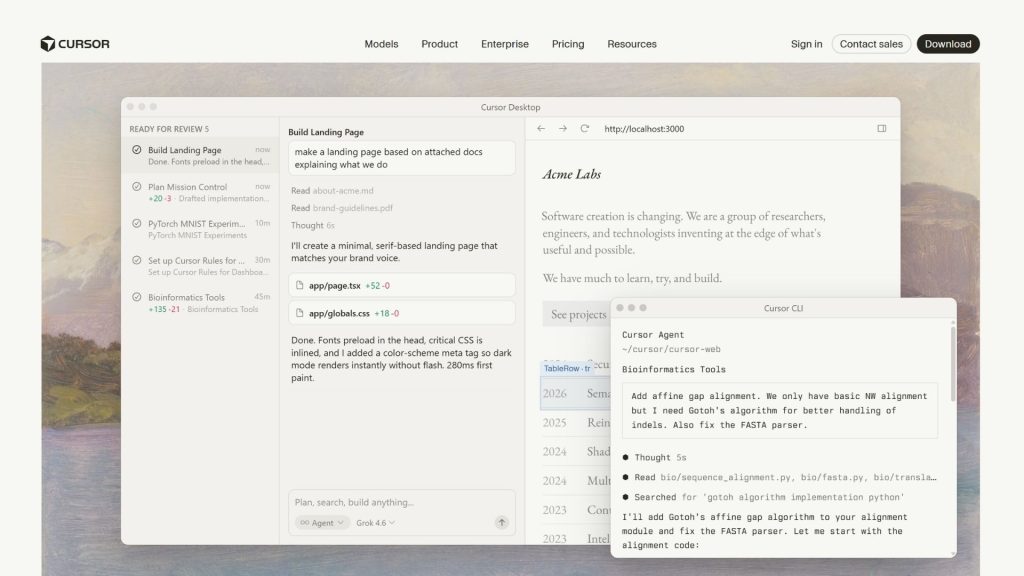The image size is (1024, 576).
Task: Open the Product menu
Action: click(439, 44)
